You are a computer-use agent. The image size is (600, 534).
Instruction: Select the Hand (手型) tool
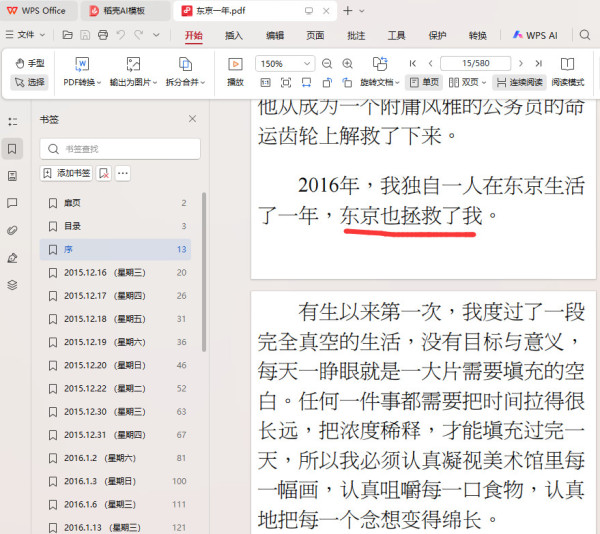[x=30, y=63]
